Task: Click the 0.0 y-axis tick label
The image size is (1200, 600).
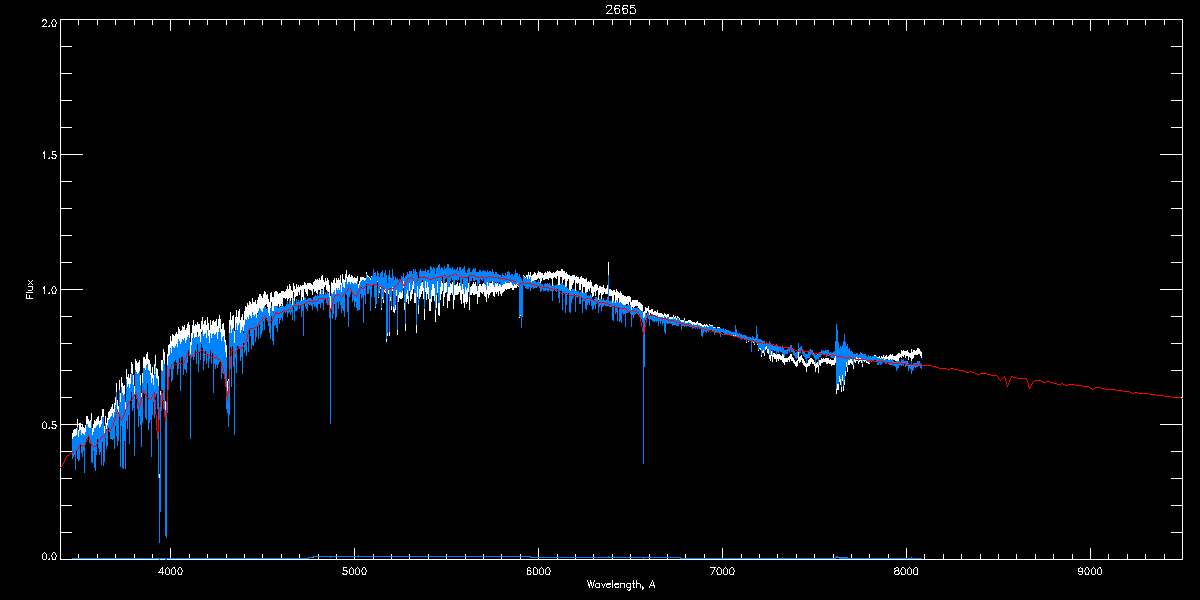Action: tap(47, 555)
